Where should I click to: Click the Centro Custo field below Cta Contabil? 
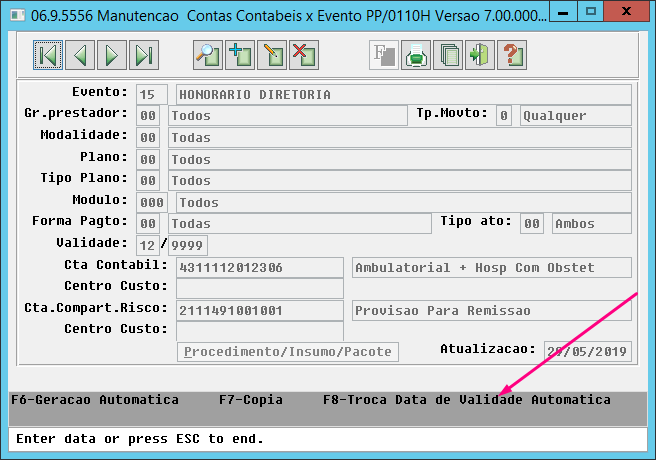click(260, 289)
